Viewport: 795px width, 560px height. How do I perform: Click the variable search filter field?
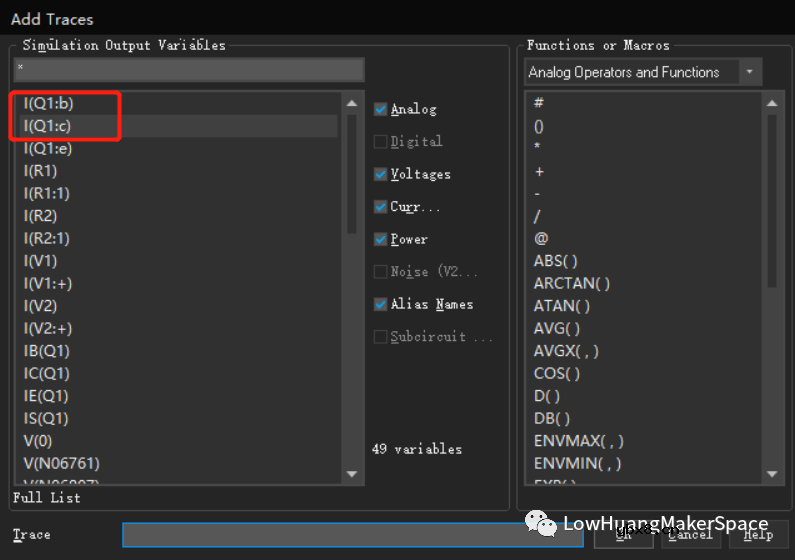(189, 69)
